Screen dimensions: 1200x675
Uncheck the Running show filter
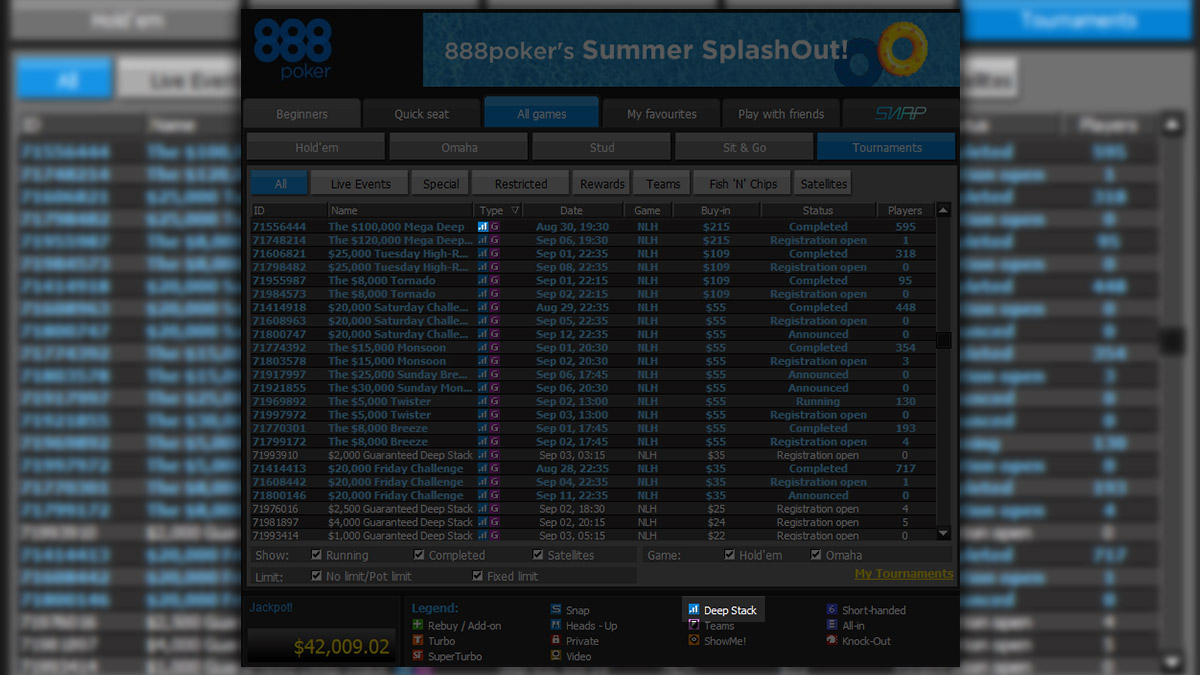tap(317, 555)
